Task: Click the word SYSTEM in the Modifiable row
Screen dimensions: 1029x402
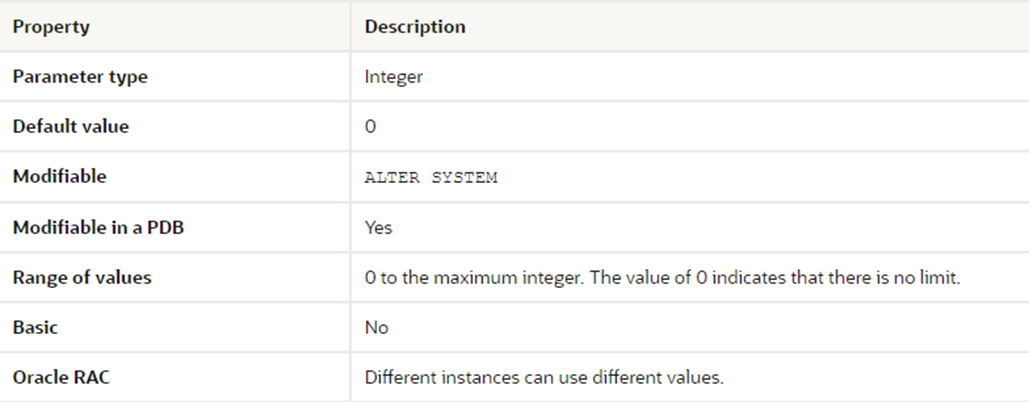Action: (464, 178)
